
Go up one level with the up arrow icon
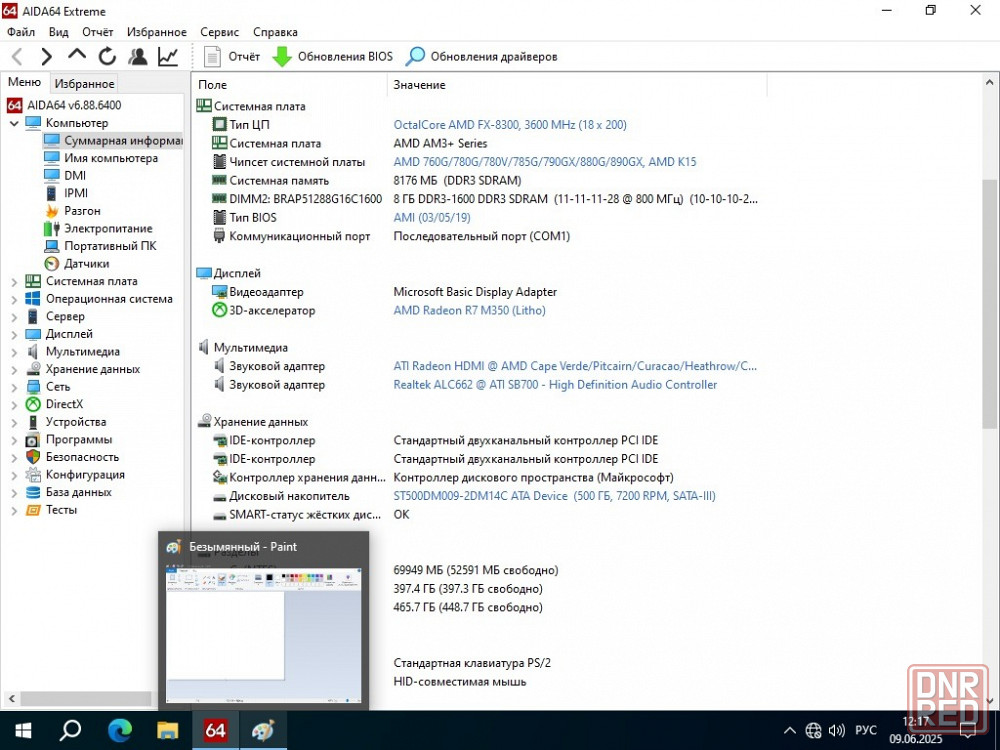[x=77, y=55]
